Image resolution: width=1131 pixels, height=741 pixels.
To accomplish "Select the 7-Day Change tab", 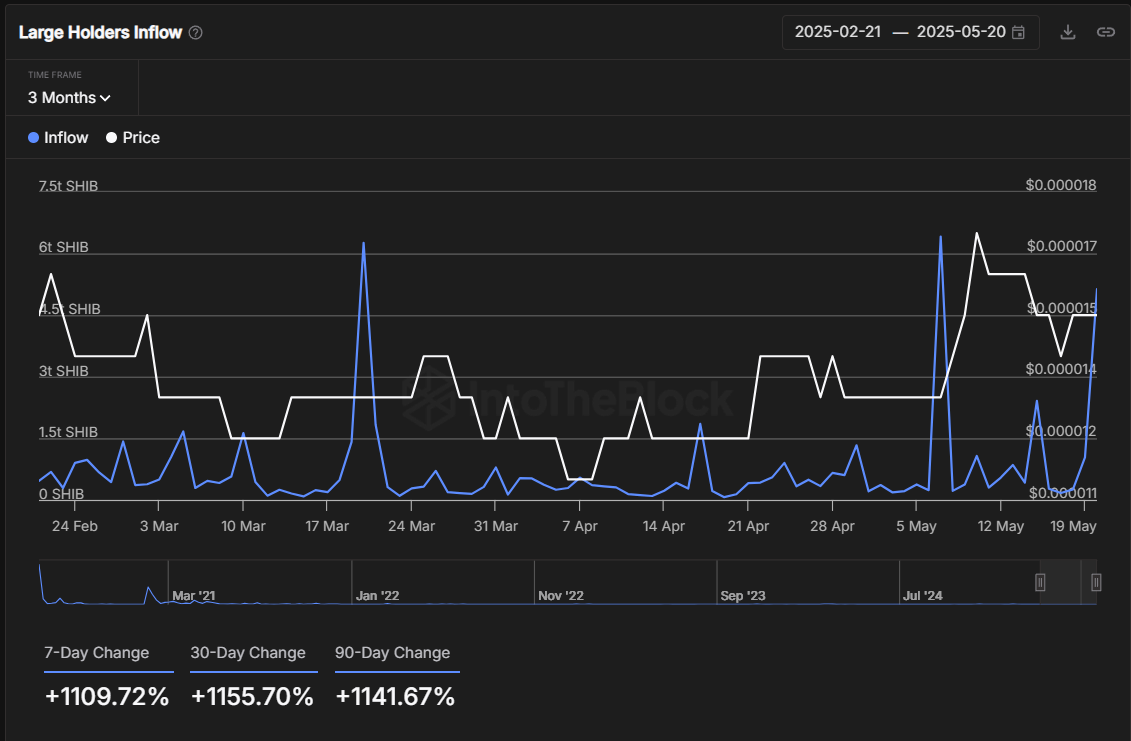I will (97, 653).
